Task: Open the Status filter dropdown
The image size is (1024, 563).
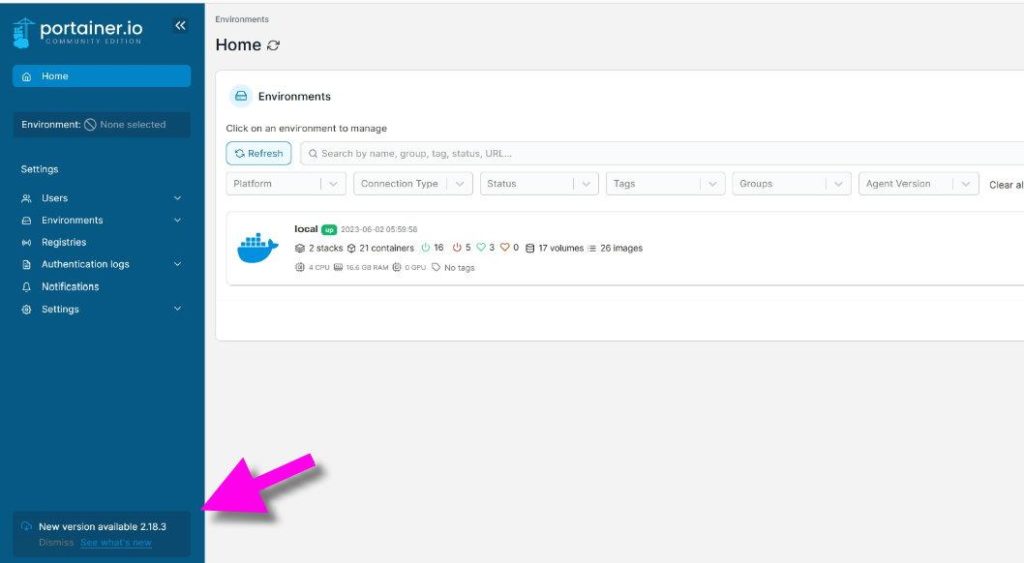Action: tap(539, 184)
